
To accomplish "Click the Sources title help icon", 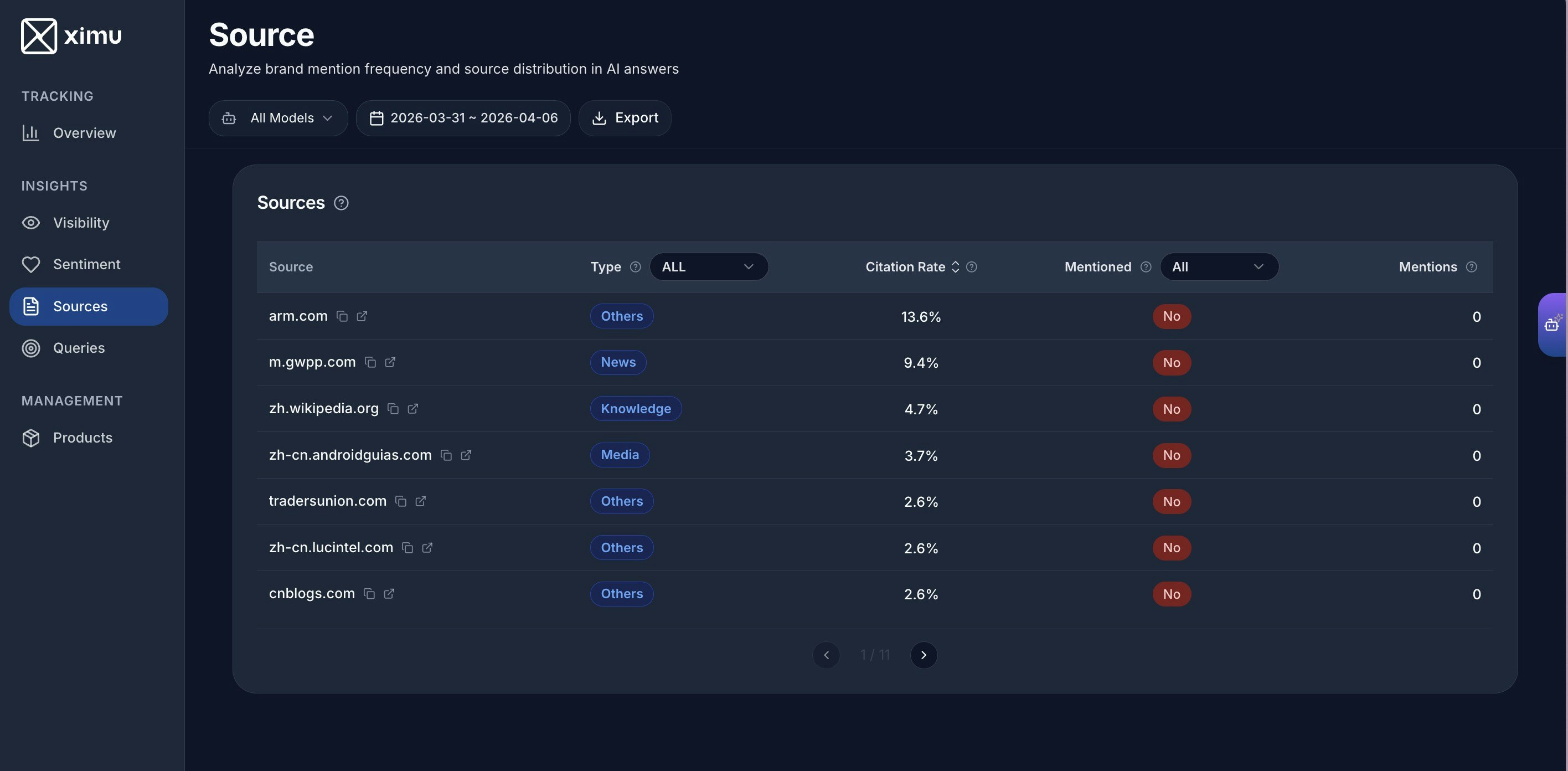I will pyautogui.click(x=342, y=203).
